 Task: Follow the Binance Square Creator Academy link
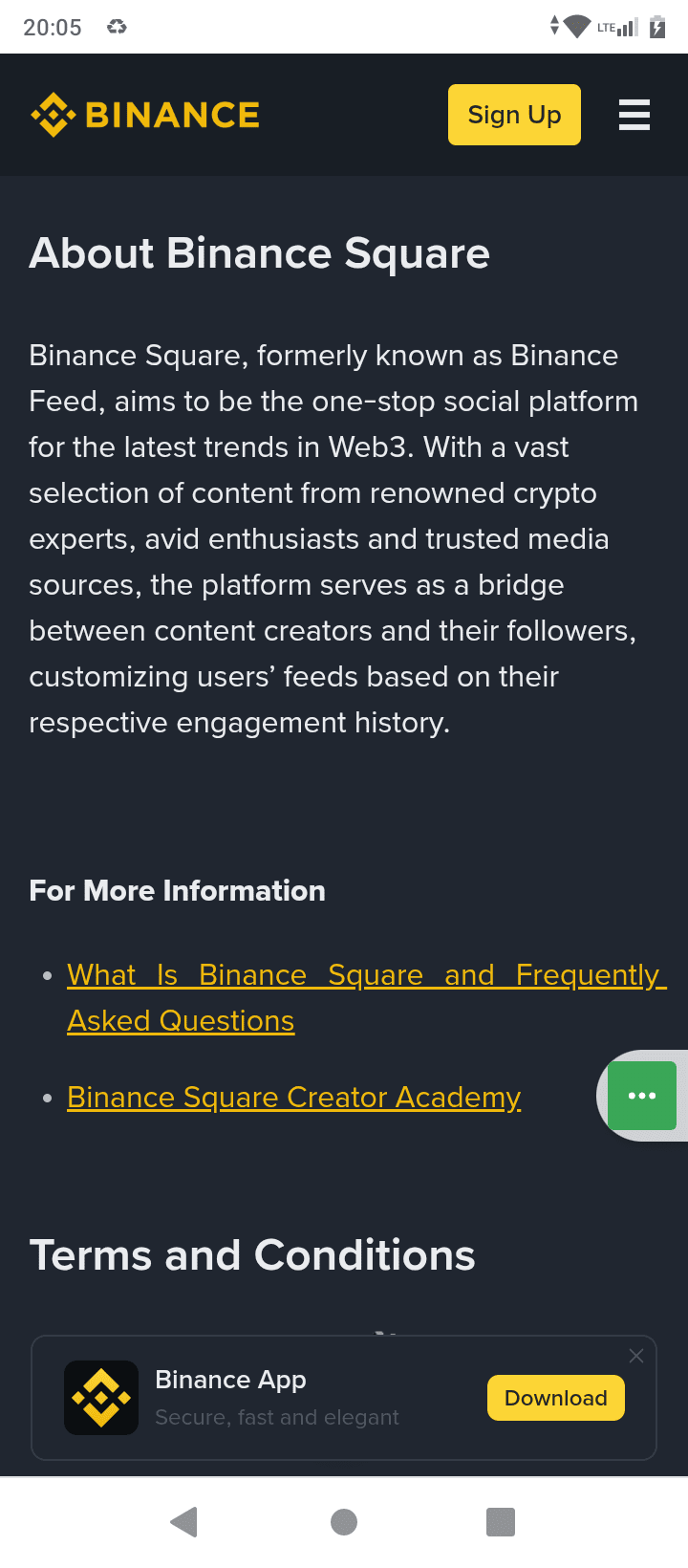click(x=294, y=1098)
